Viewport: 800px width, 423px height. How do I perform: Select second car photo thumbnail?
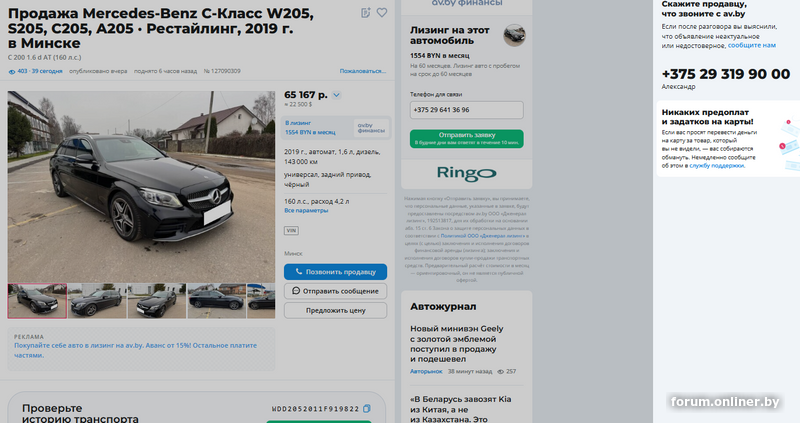(97, 301)
